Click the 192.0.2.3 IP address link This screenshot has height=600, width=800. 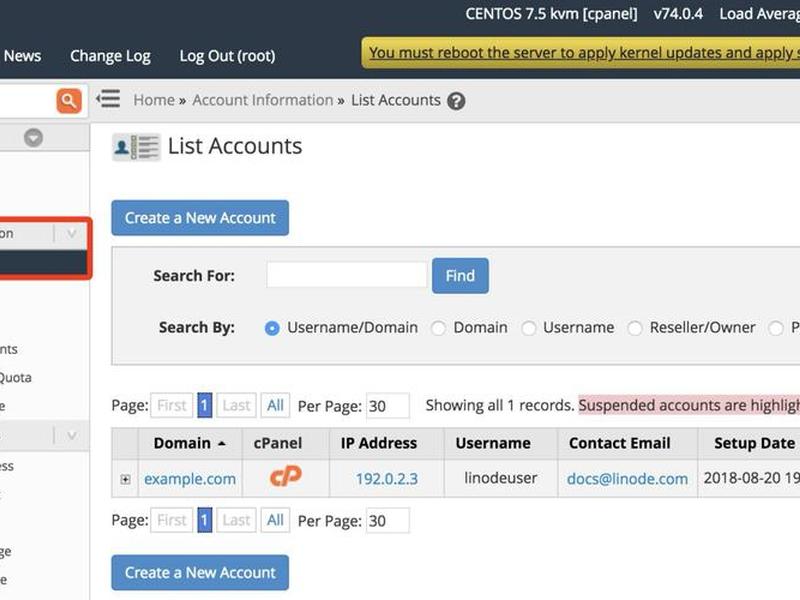[x=387, y=479]
